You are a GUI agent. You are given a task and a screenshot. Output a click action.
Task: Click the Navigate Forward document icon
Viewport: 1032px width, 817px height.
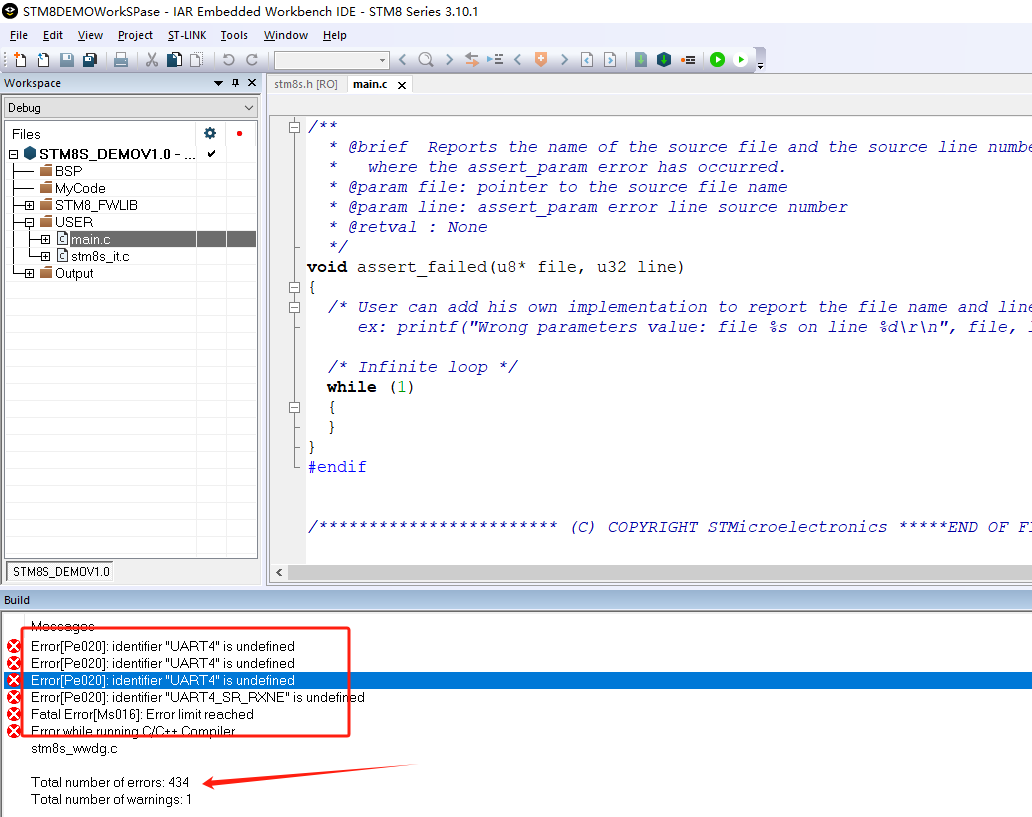pyautogui.click(x=610, y=60)
